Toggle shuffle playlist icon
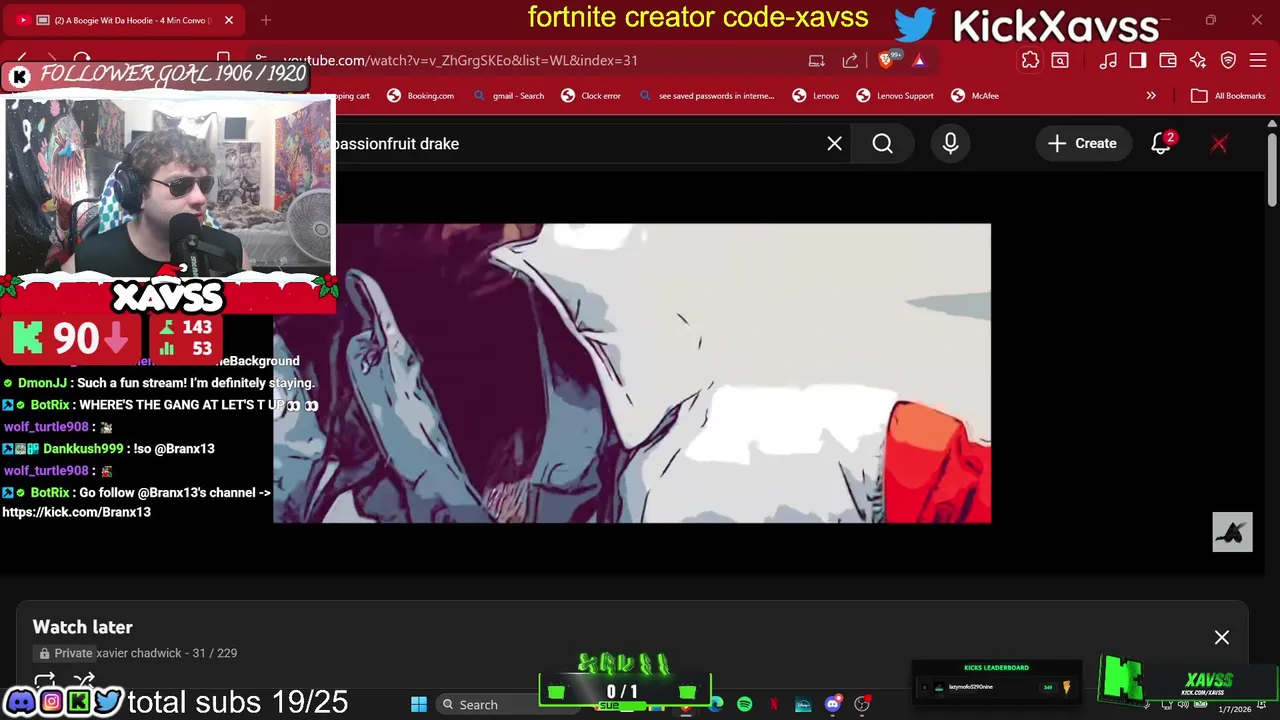This screenshot has height=720, width=1280. 84,681
